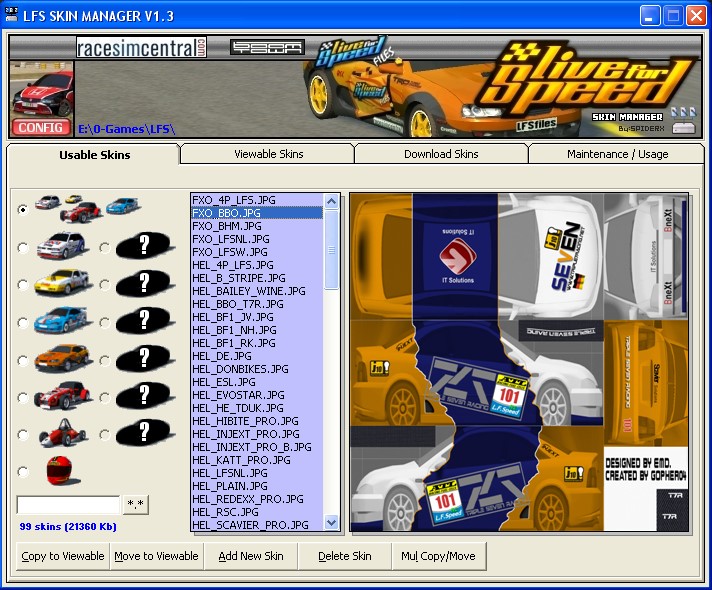
Task: Open the Maintenance / Usage tab
Action: pos(617,154)
